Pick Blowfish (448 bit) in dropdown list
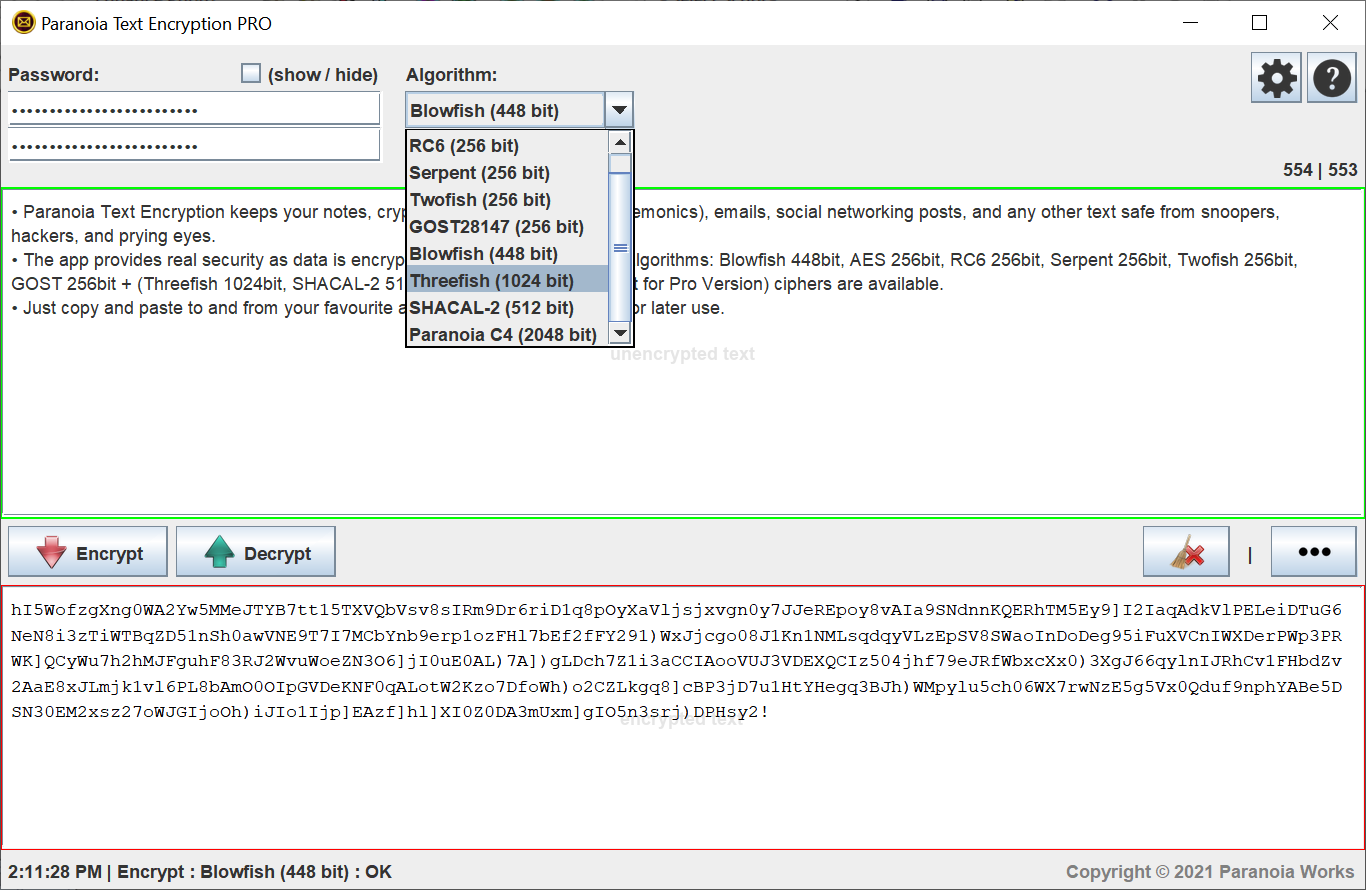The height and width of the screenshot is (890, 1366). 507,254
